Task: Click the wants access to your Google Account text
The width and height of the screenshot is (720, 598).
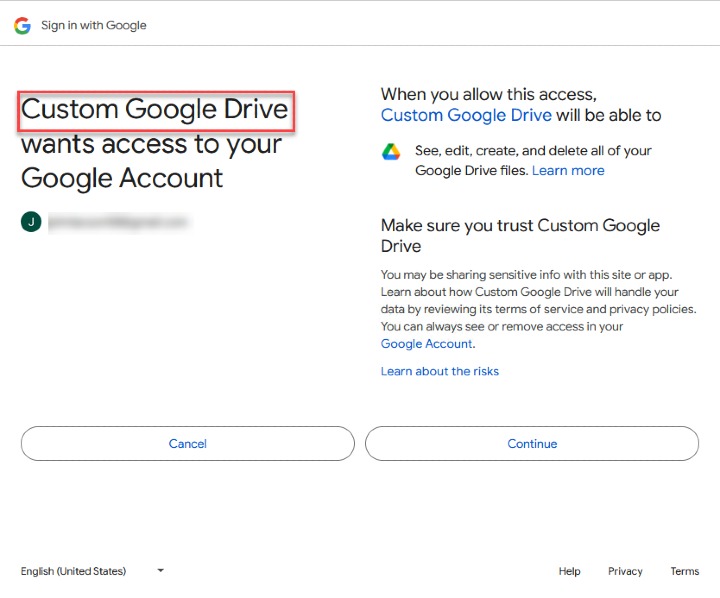Action: point(150,161)
